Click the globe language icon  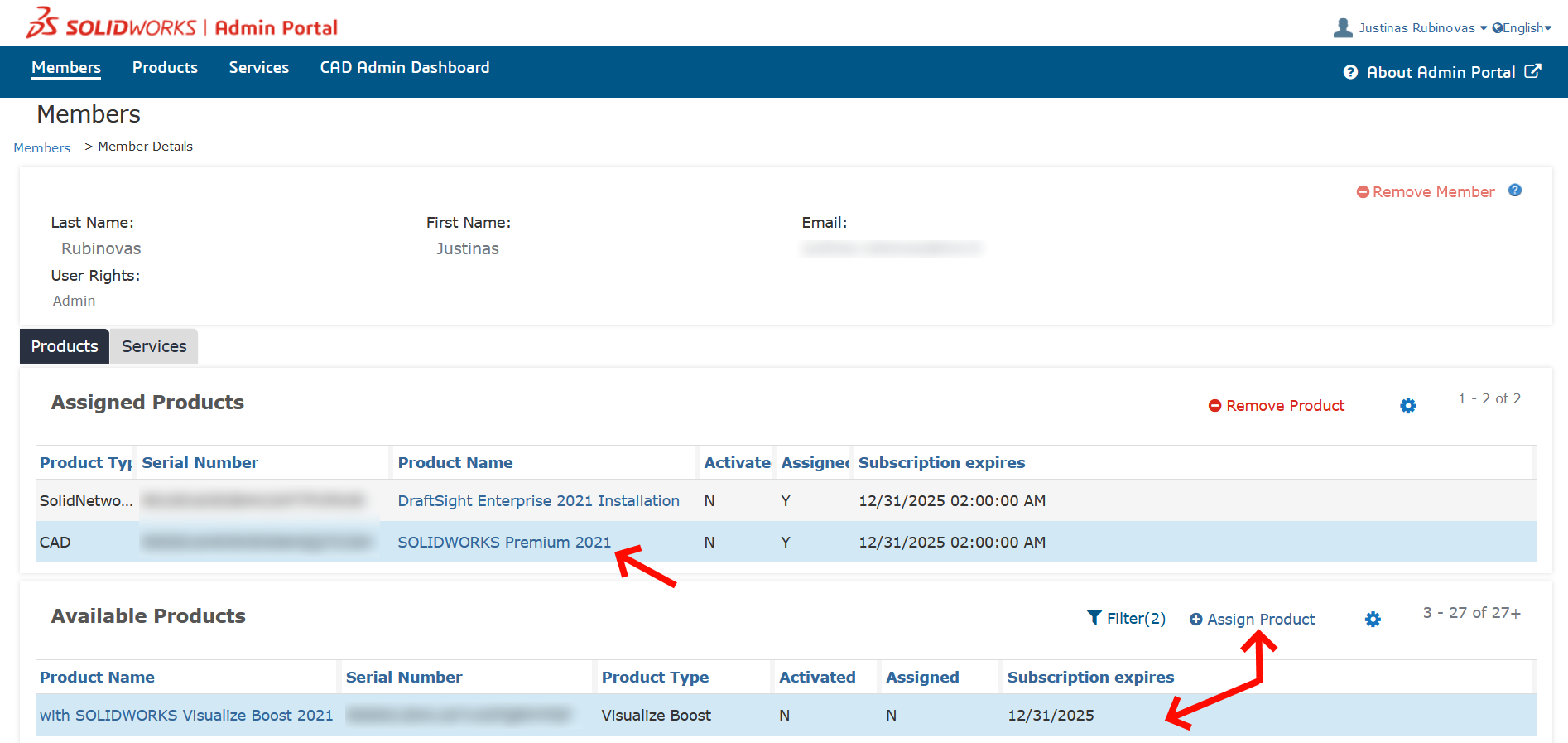coord(1498,28)
